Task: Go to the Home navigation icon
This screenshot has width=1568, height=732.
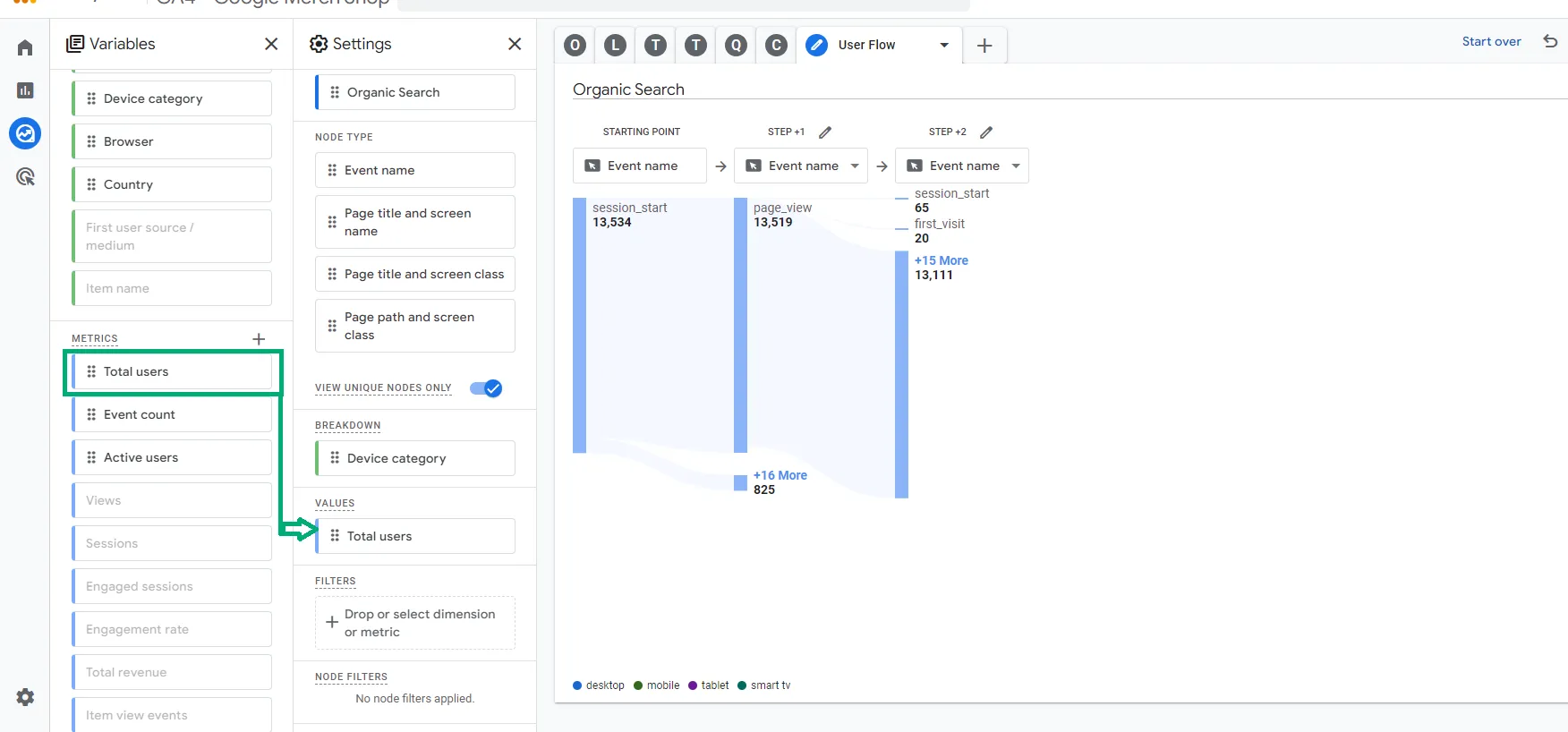Action: (25, 47)
